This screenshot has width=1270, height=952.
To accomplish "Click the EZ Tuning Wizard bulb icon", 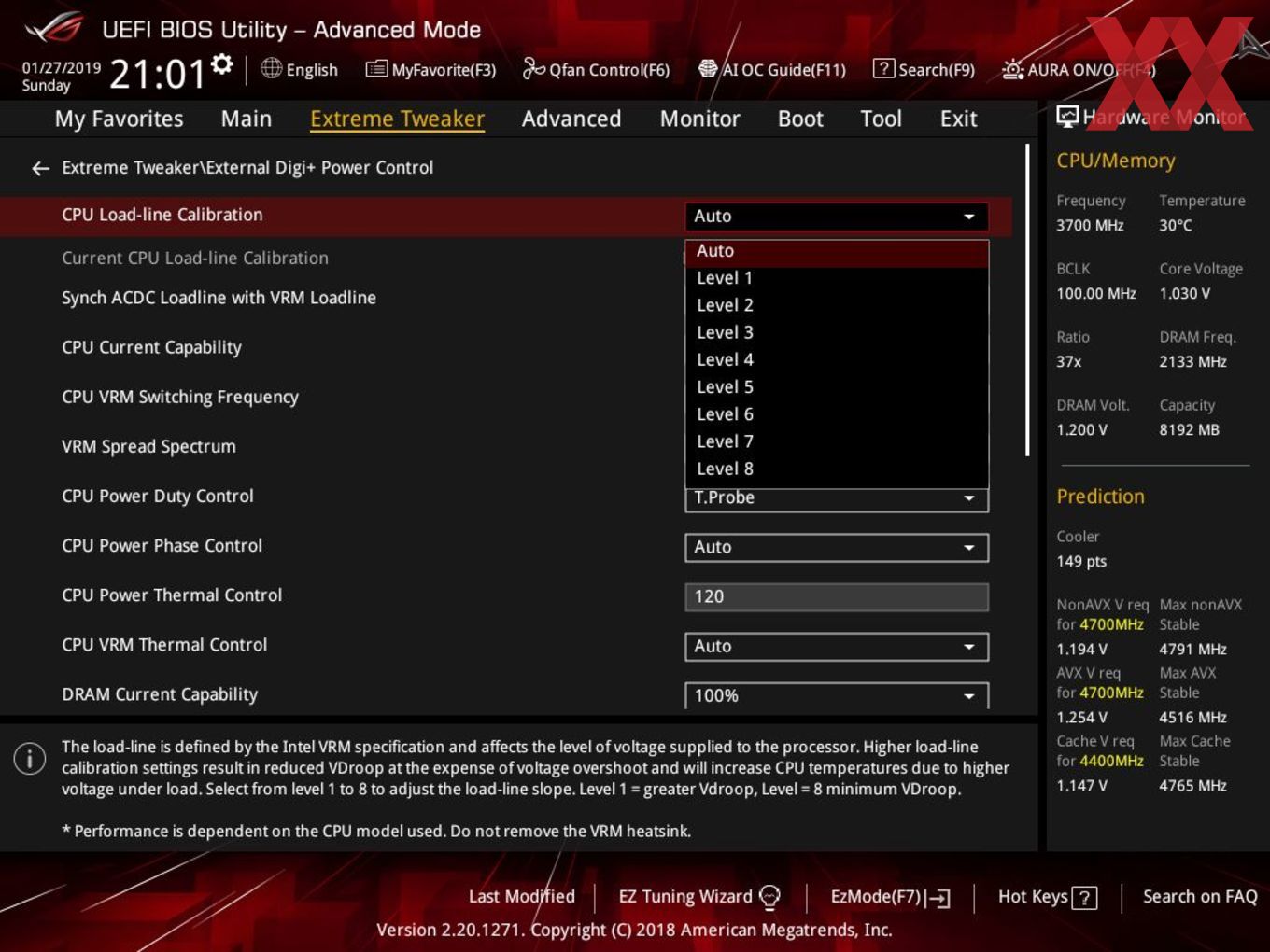I will pos(769,897).
